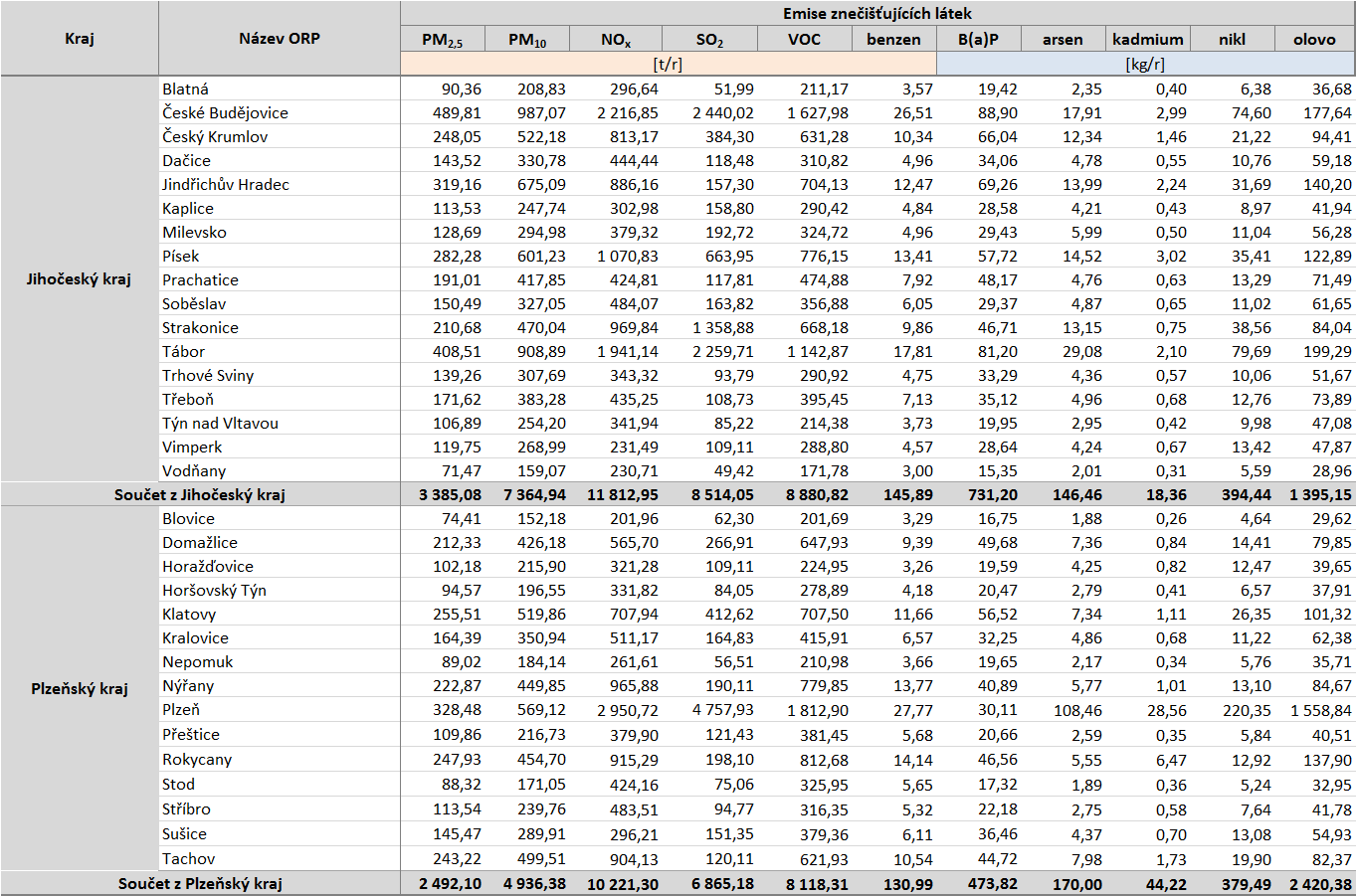This screenshot has height=896, width=1356.
Task: Click the Český Krumlov row name
Action: tap(216, 137)
